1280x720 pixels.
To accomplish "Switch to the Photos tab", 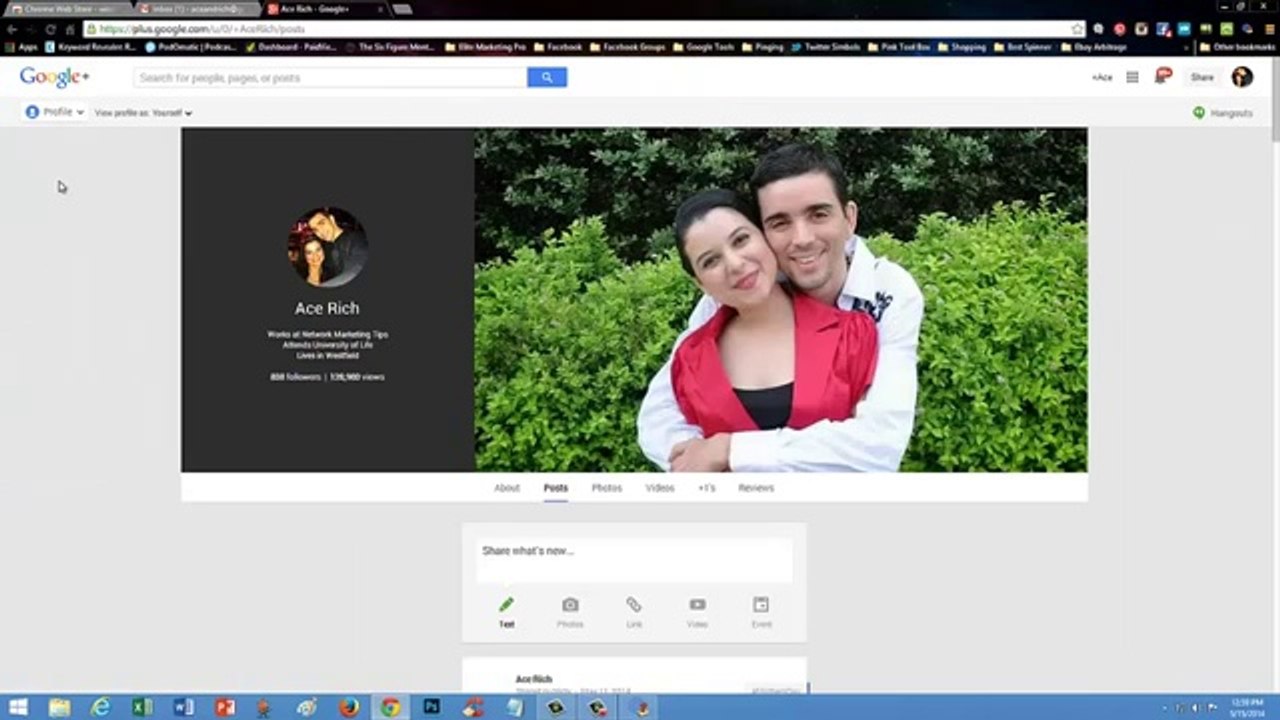I will pyautogui.click(x=606, y=488).
